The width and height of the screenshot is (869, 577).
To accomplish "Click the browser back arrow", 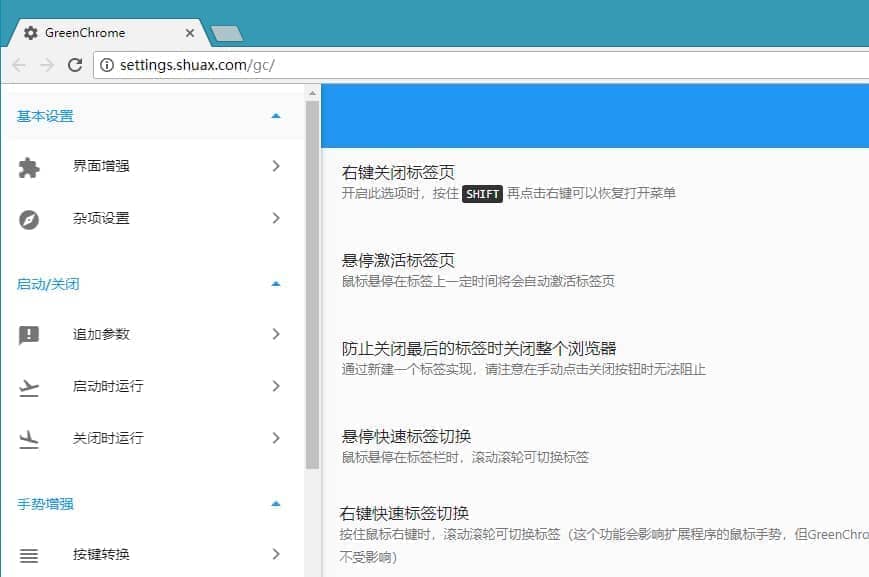I will pyautogui.click(x=19, y=65).
